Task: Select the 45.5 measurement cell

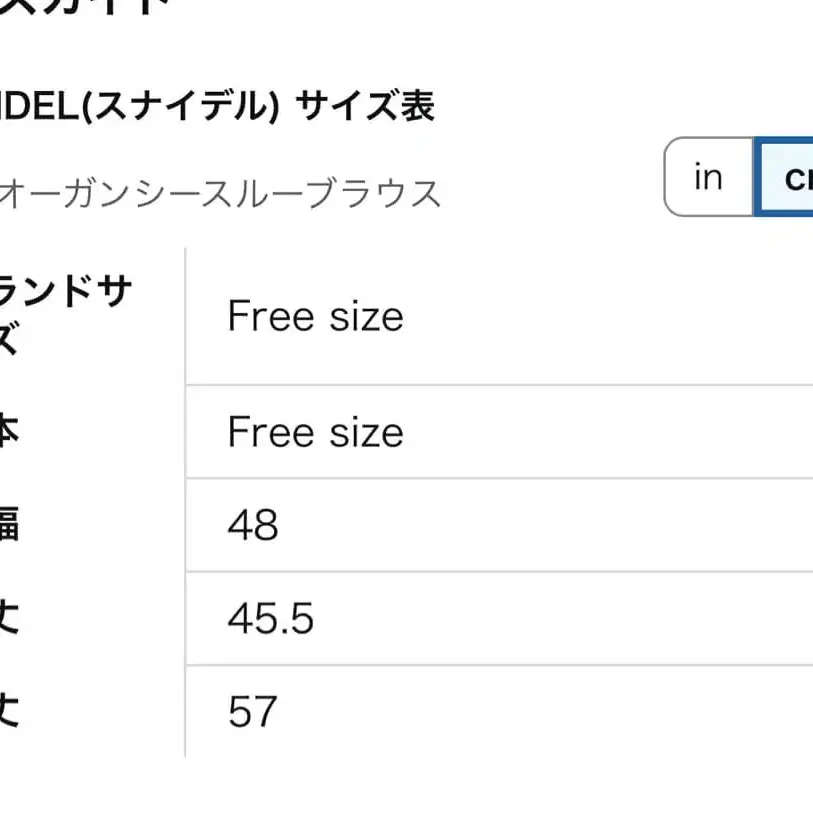Action: [270, 619]
